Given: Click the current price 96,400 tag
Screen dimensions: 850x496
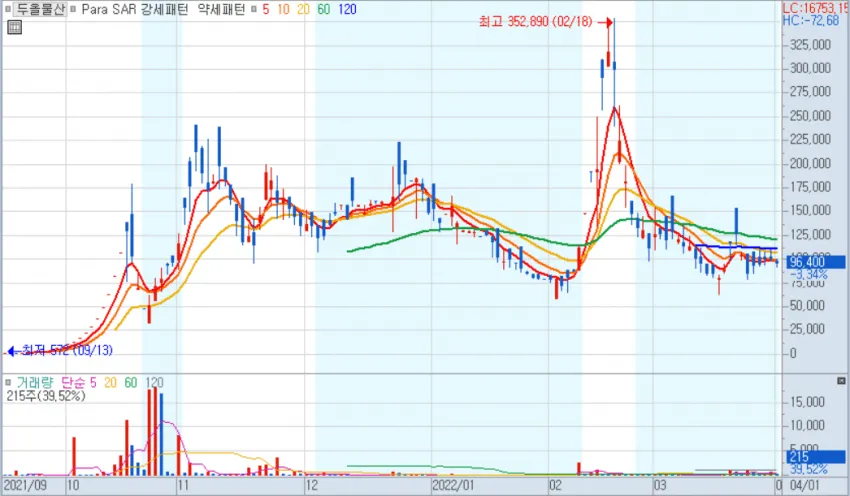Looking at the screenshot, I should pyautogui.click(x=815, y=262).
